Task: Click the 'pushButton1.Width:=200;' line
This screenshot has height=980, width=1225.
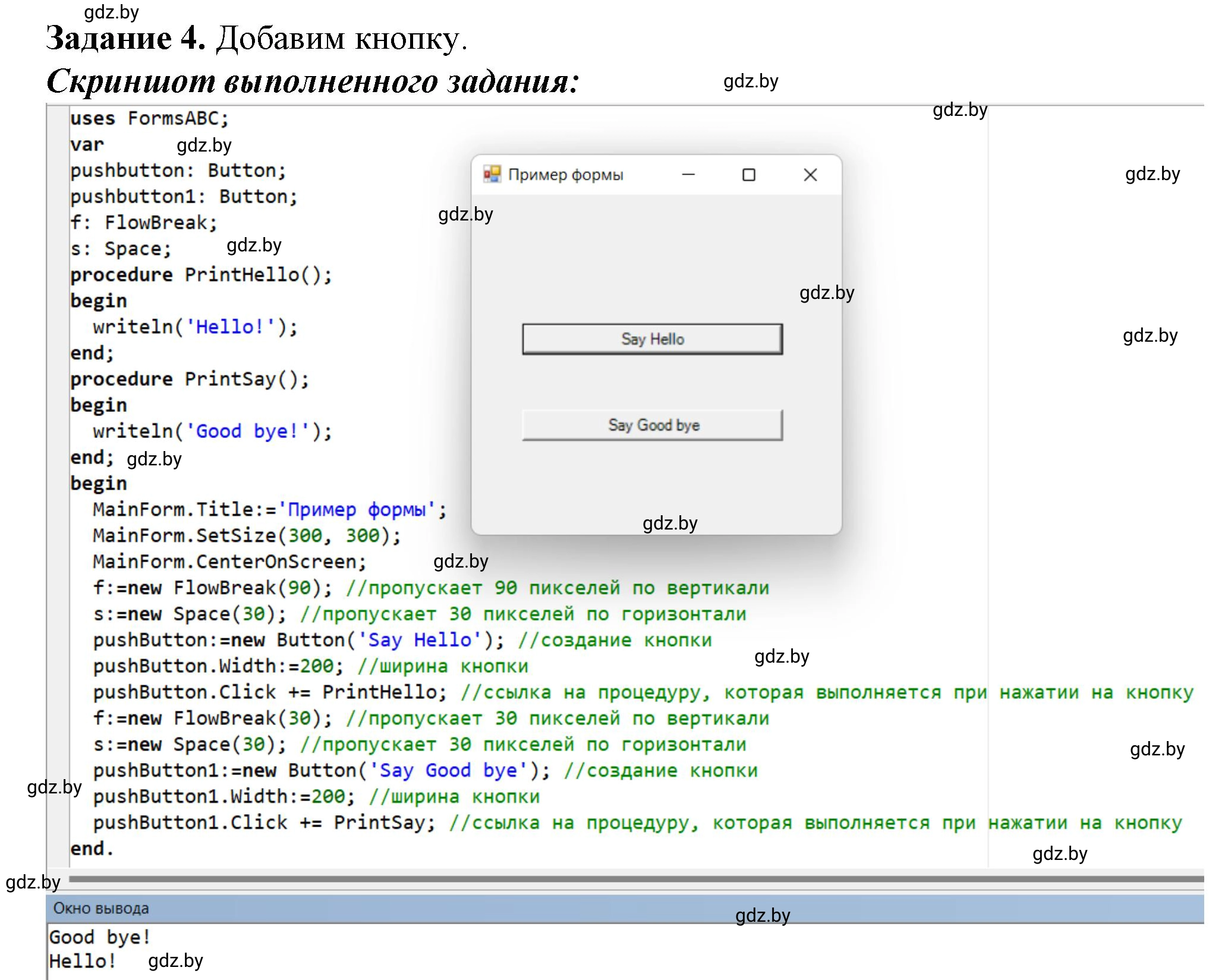Action: pos(316,797)
